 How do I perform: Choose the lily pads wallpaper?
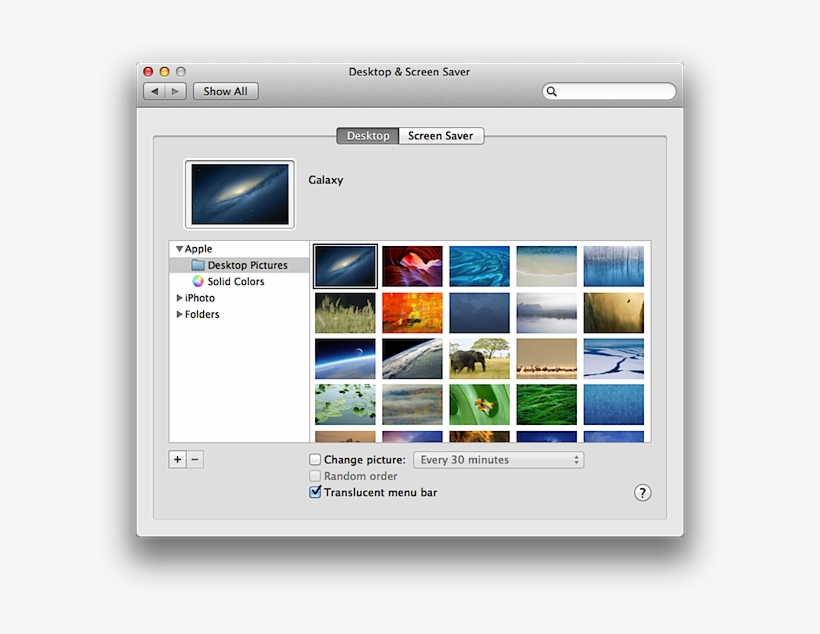(x=345, y=405)
